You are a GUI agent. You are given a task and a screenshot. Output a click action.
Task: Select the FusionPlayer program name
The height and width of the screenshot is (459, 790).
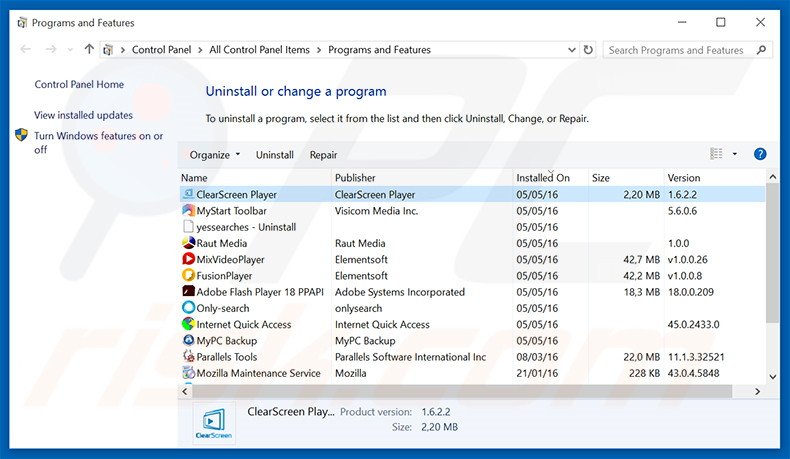(x=224, y=276)
